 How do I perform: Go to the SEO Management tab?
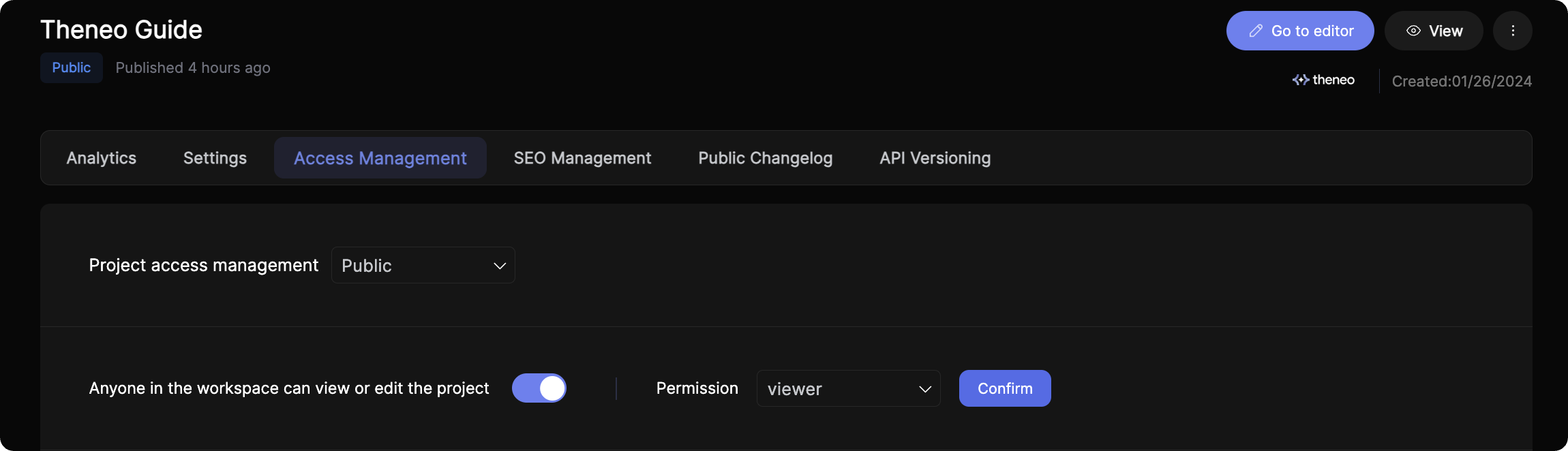[582, 158]
